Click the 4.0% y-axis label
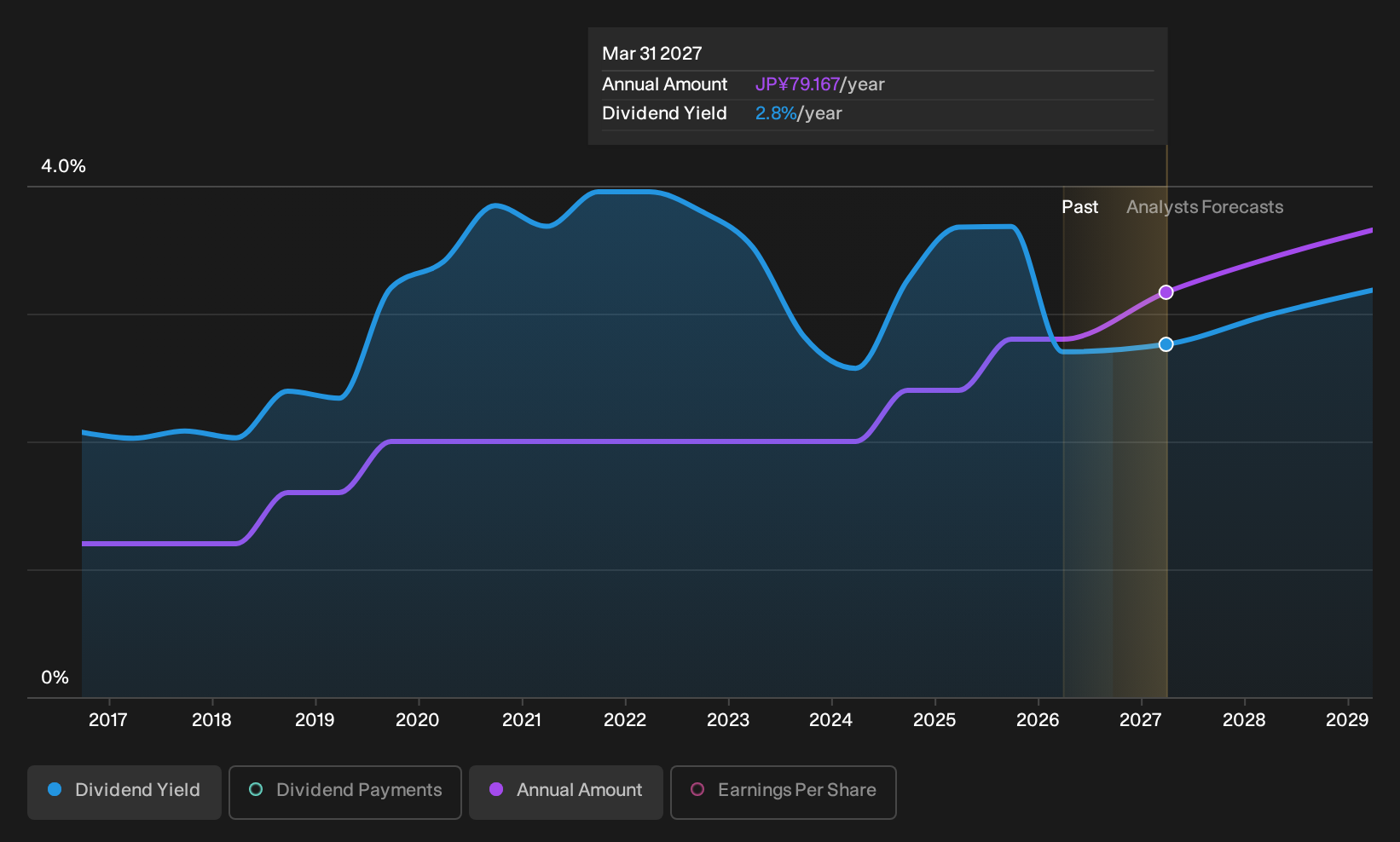Screen dimensions: 1400x842 click(64, 166)
